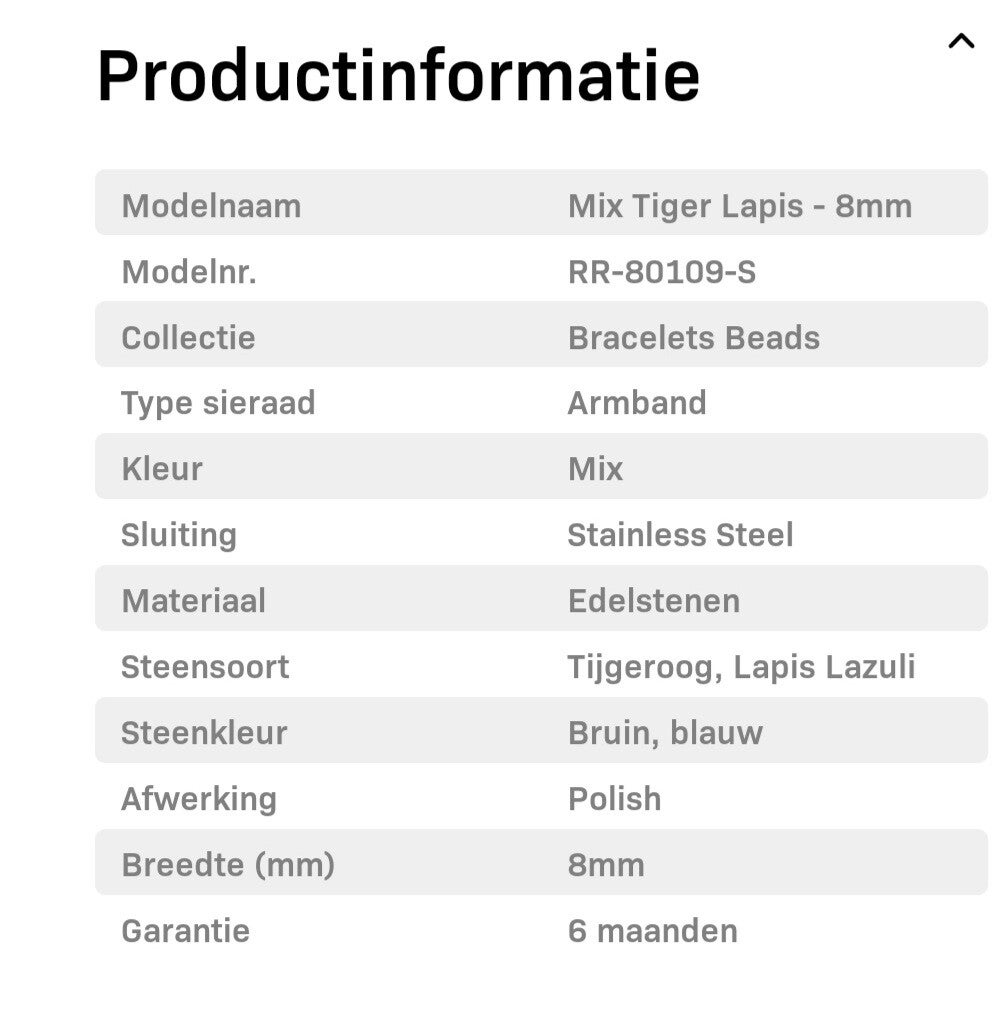Select the Tijgeroog, Lapis Lazuli text
The height and width of the screenshot is (1020, 1000).
(741, 667)
